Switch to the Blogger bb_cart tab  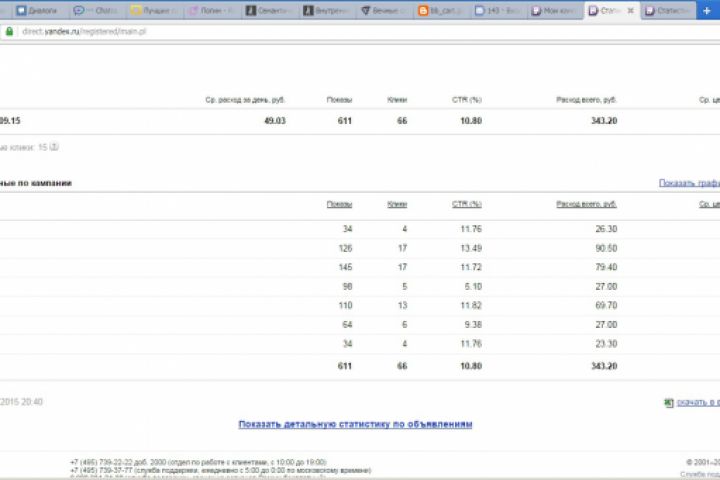442,11
